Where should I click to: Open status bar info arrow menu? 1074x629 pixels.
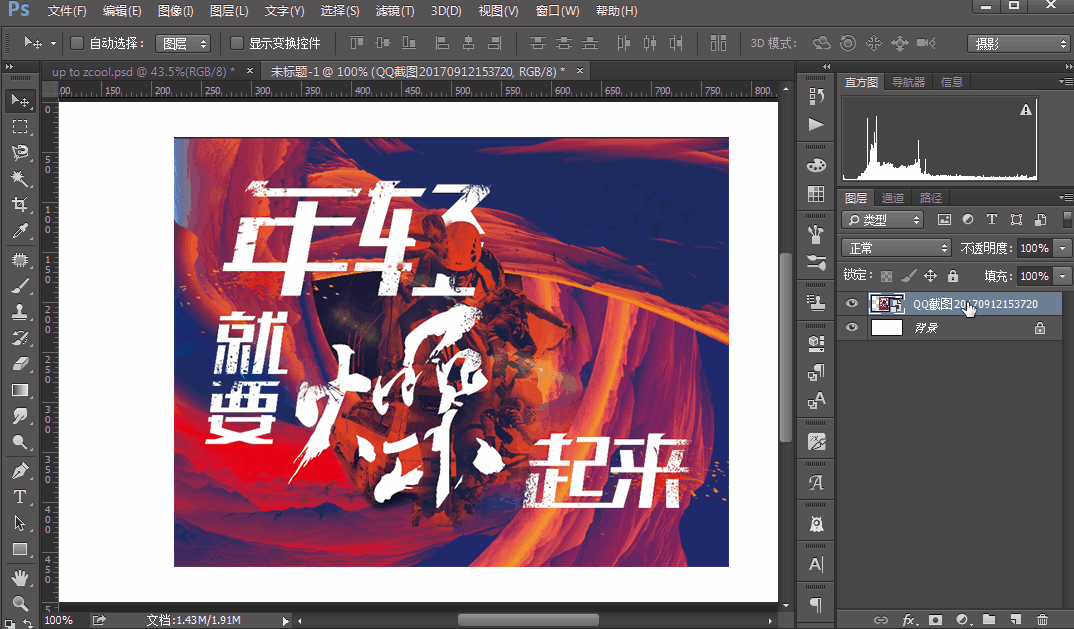point(286,620)
